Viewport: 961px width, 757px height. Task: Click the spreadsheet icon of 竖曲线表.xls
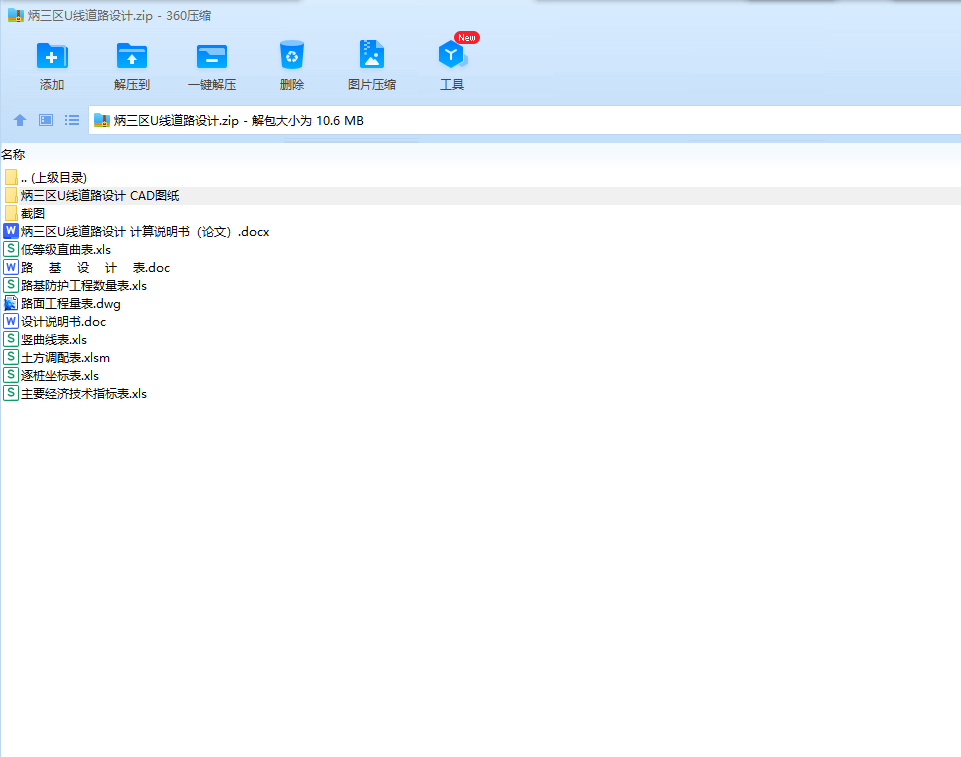pos(10,339)
